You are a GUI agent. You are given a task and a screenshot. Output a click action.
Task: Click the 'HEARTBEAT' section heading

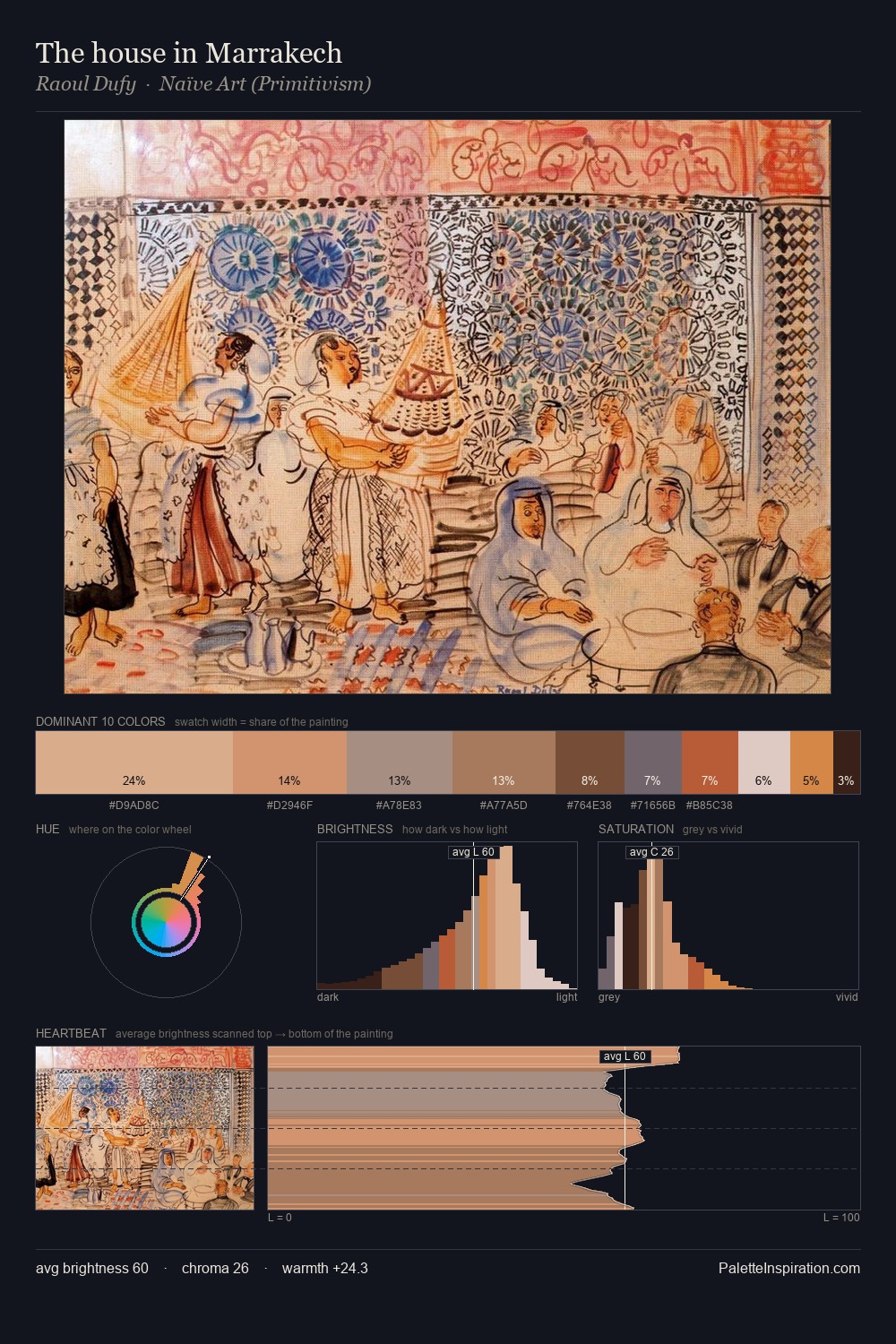pos(71,1033)
